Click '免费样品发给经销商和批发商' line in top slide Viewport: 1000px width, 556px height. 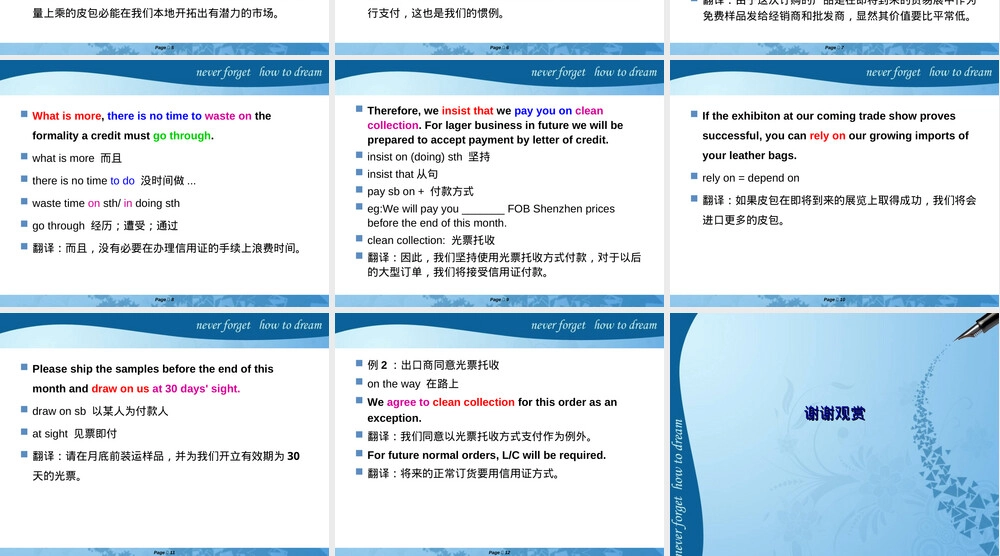[x=837, y=16]
